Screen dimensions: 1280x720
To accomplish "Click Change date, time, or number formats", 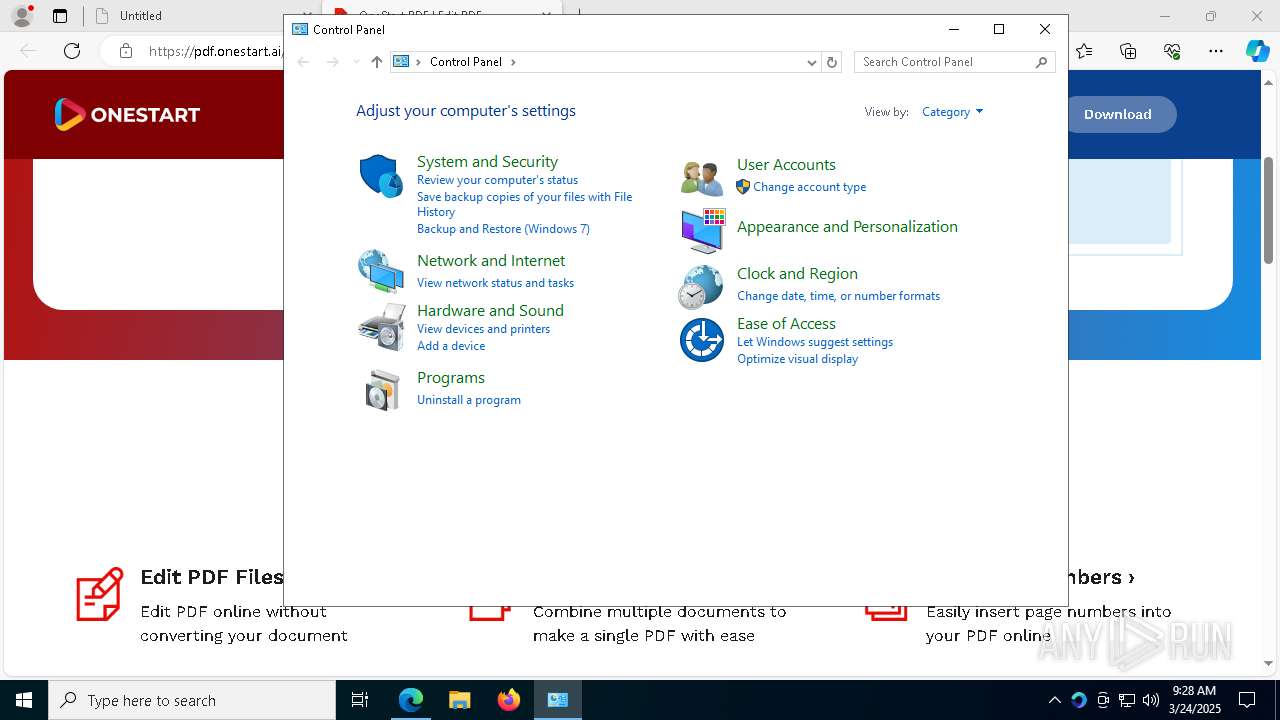I will pos(838,296).
